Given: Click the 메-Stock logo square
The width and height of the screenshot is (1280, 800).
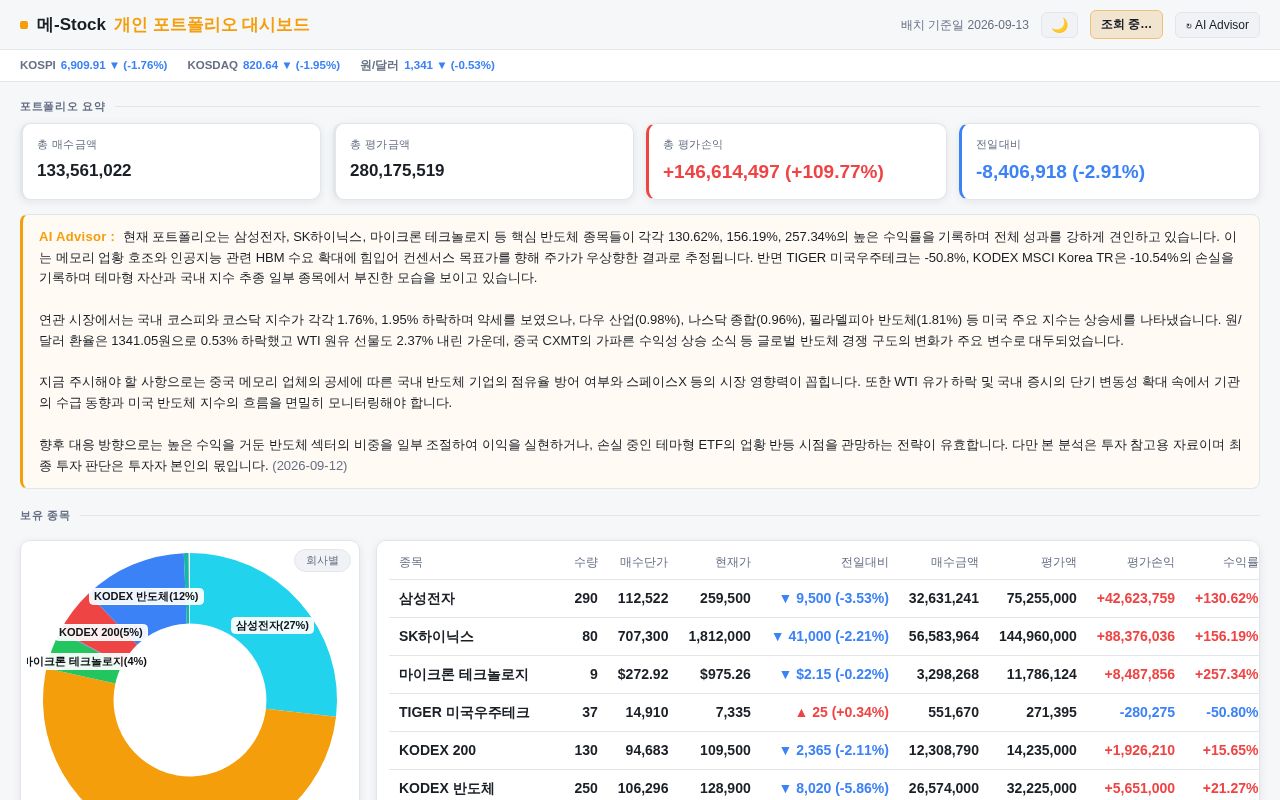Looking at the screenshot, I should pos(24,25).
